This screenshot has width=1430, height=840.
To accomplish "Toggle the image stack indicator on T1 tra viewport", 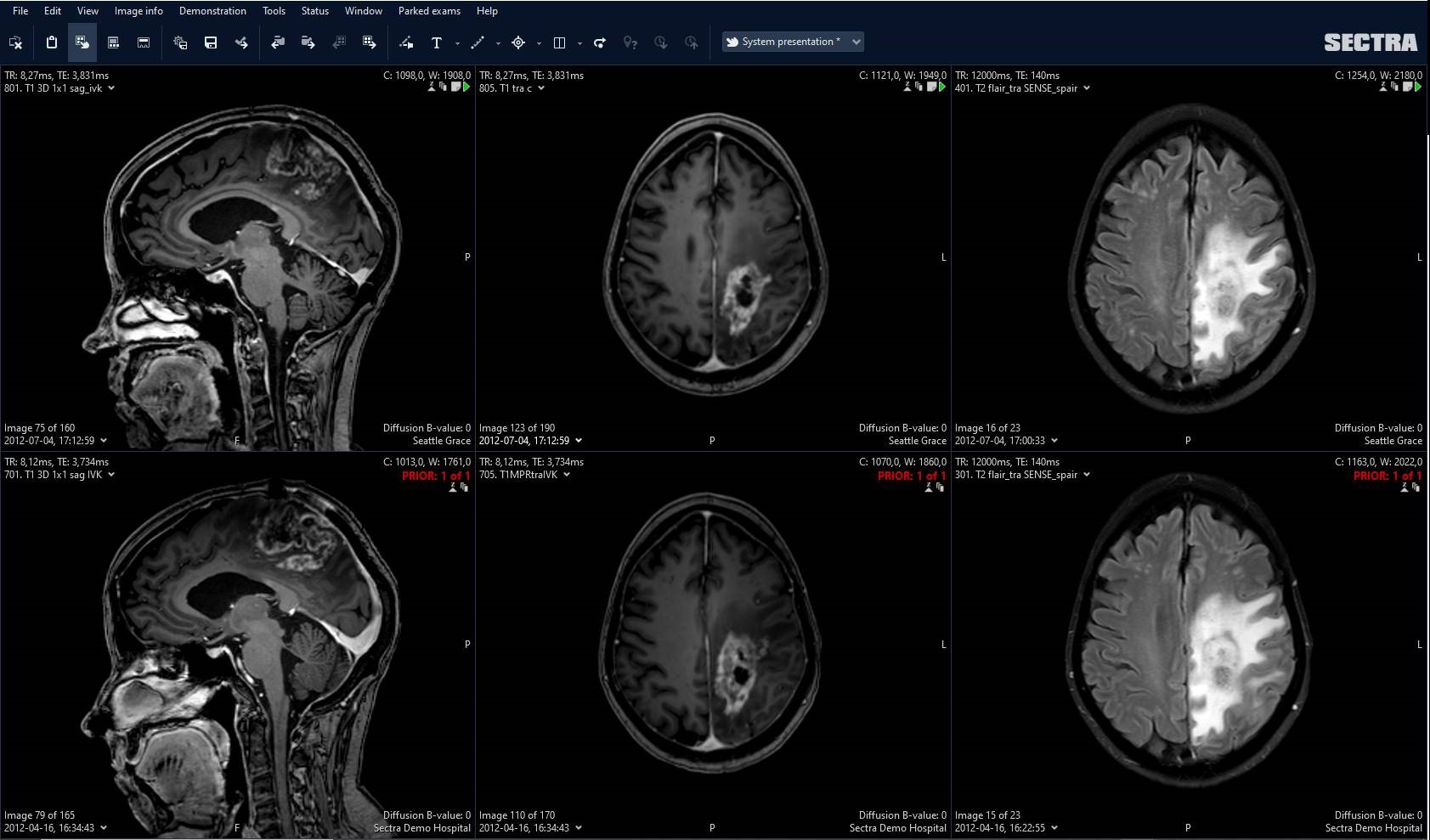I will (x=919, y=87).
